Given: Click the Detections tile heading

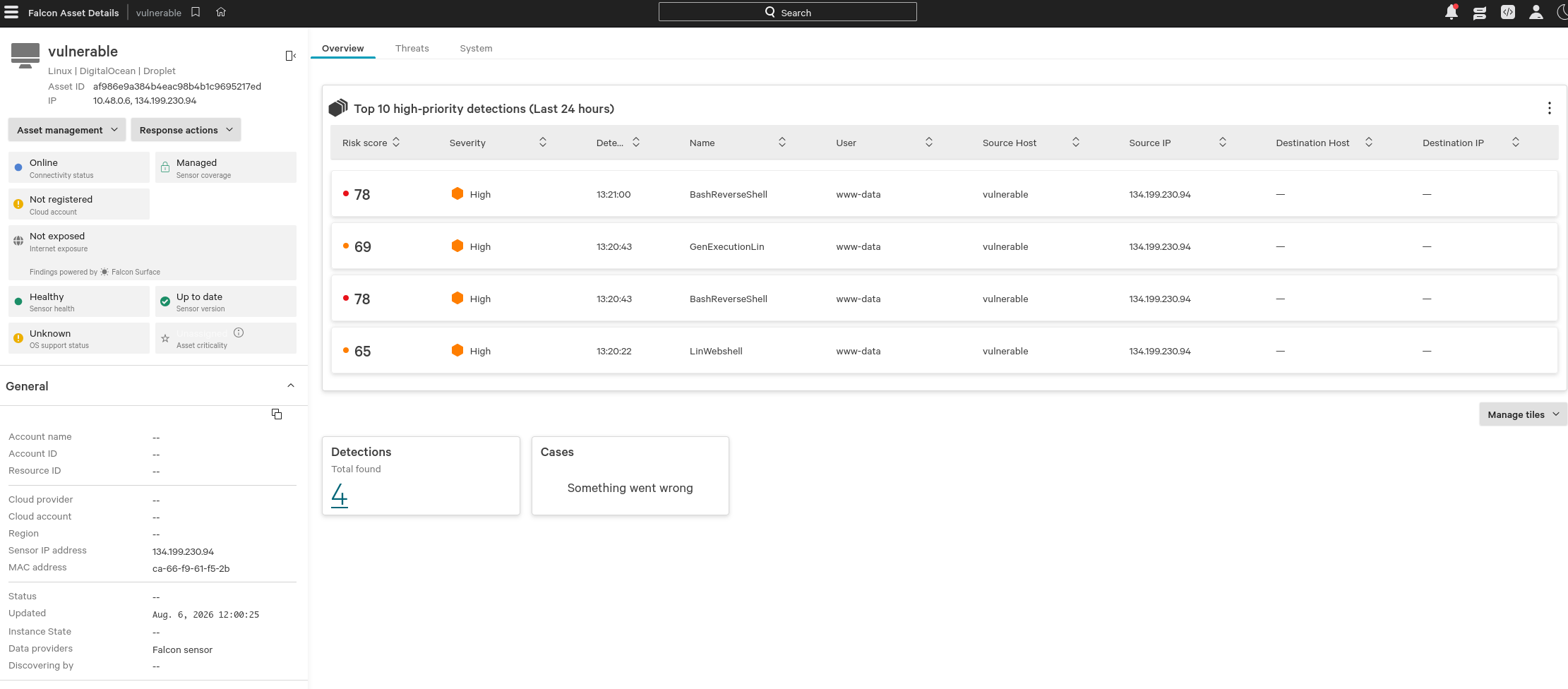Looking at the screenshot, I should tap(361, 452).
